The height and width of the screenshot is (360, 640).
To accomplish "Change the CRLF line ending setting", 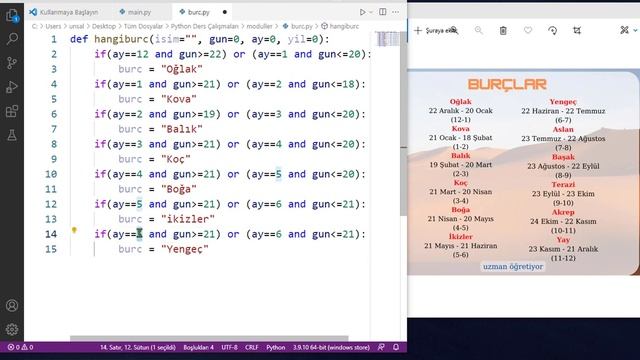I will 251,347.
